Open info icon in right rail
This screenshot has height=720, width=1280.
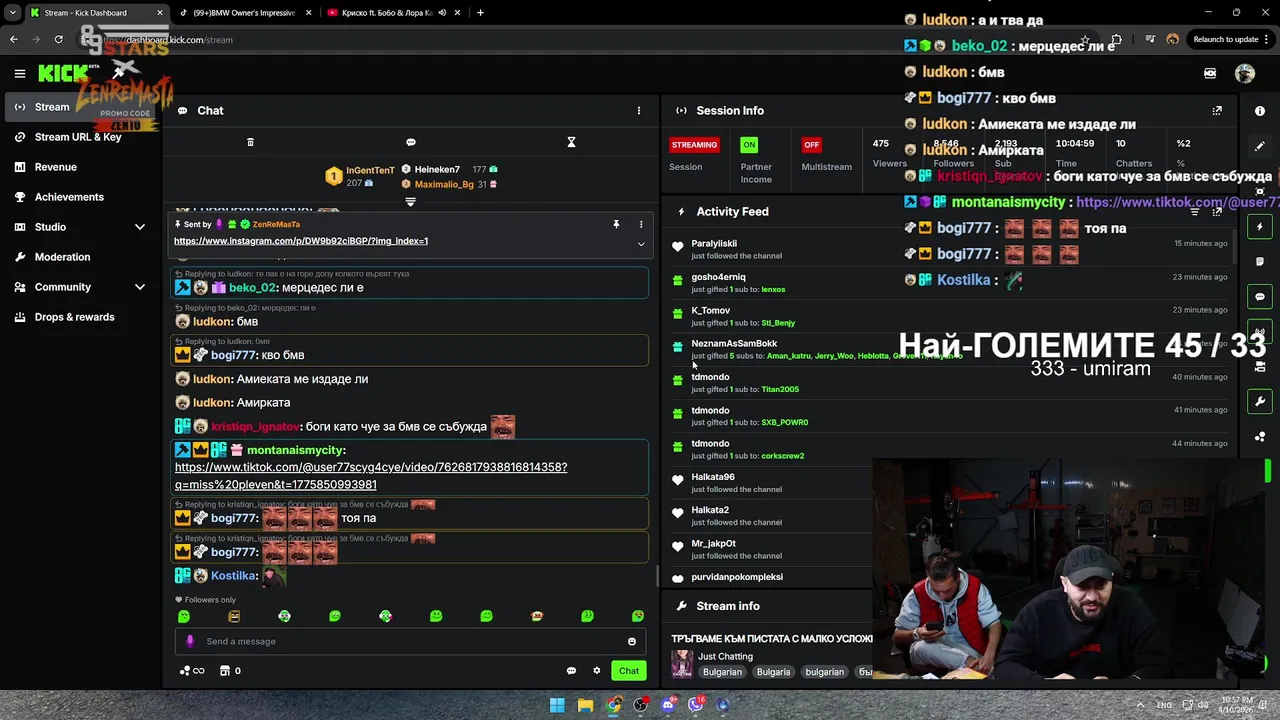coord(1260,111)
